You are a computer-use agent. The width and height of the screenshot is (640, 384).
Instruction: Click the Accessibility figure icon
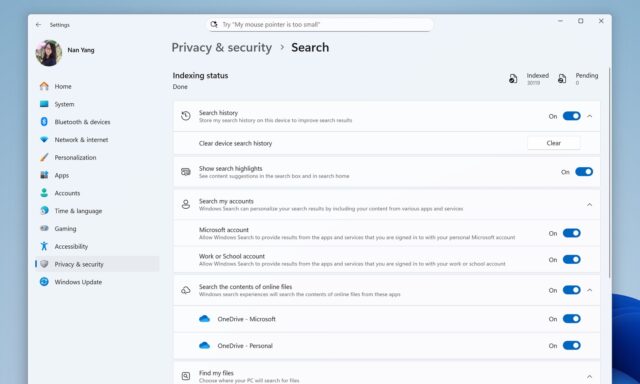[44, 246]
